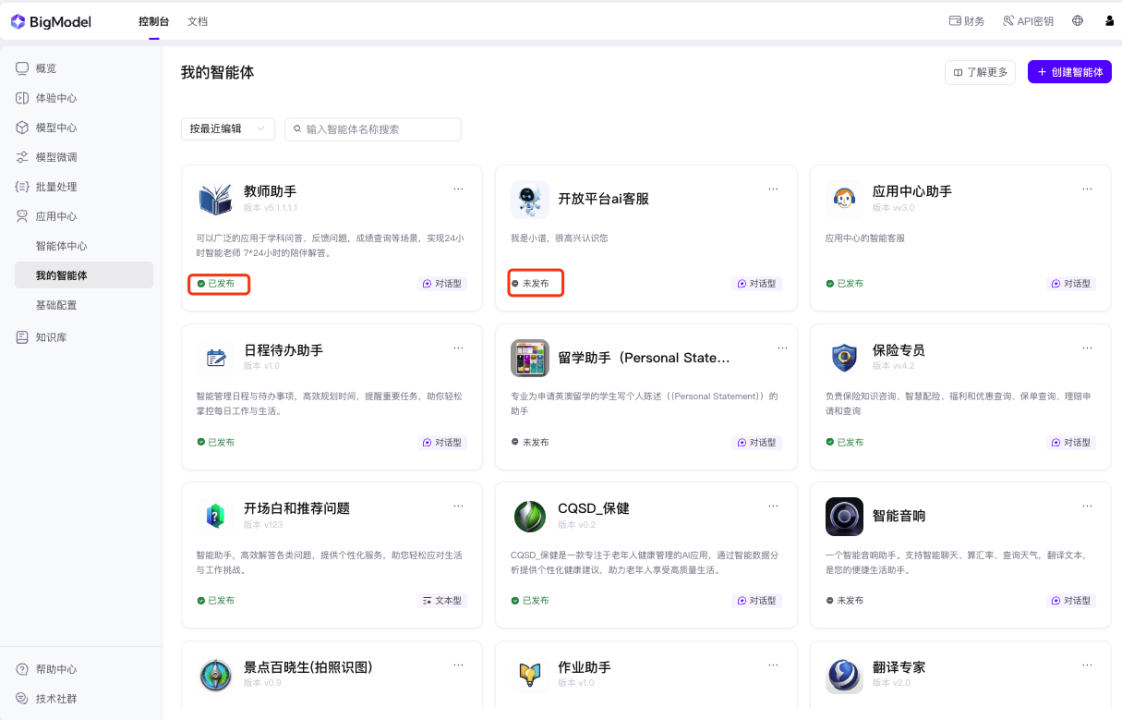Image resolution: width=1122 pixels, height=720 pixels.
Task: Click the 作业助手 lightbulb icon
Action: [x=530, y=674]
